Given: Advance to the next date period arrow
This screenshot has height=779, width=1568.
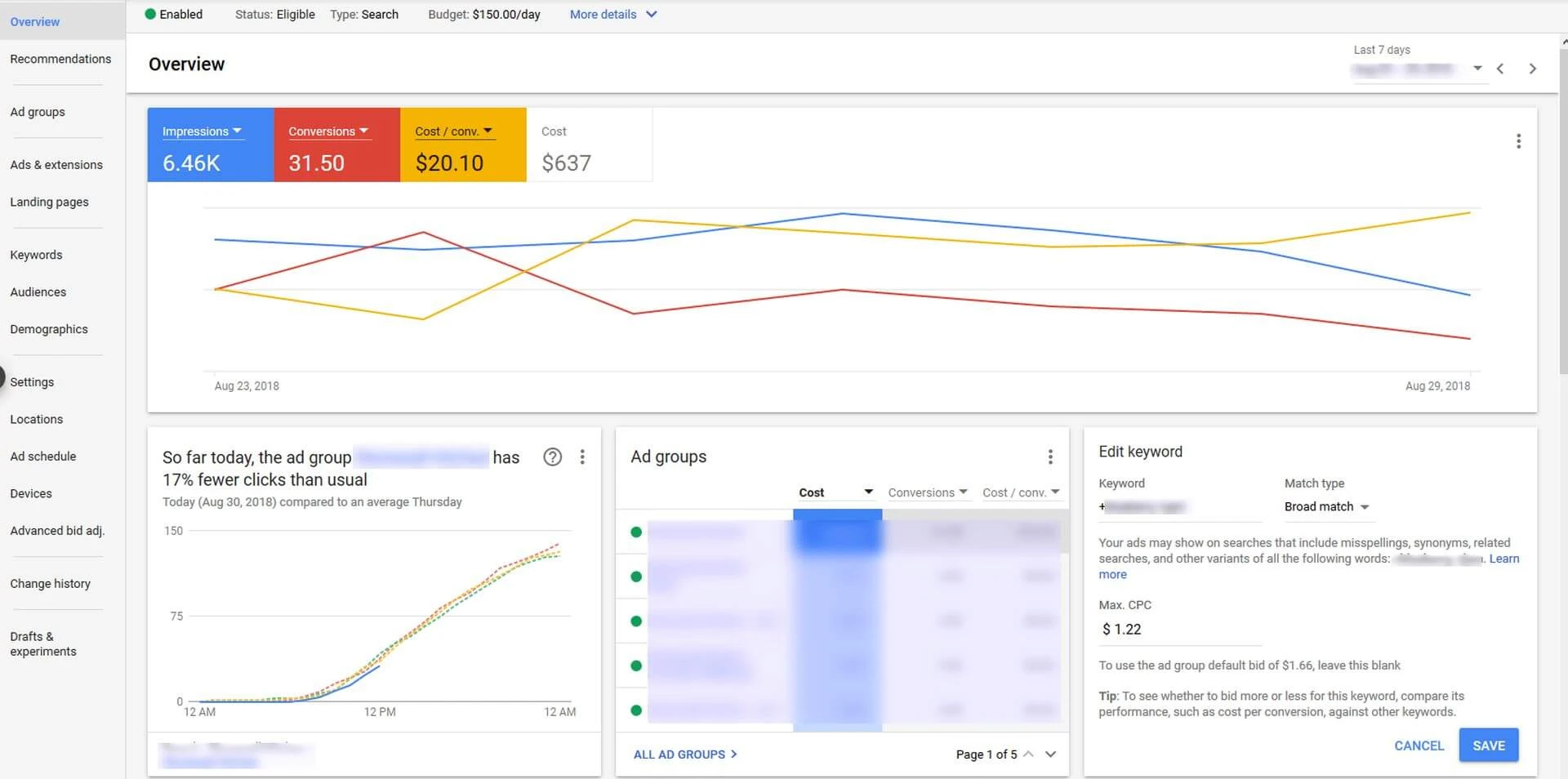Looking at the screenshot, I should point(1533,69).
